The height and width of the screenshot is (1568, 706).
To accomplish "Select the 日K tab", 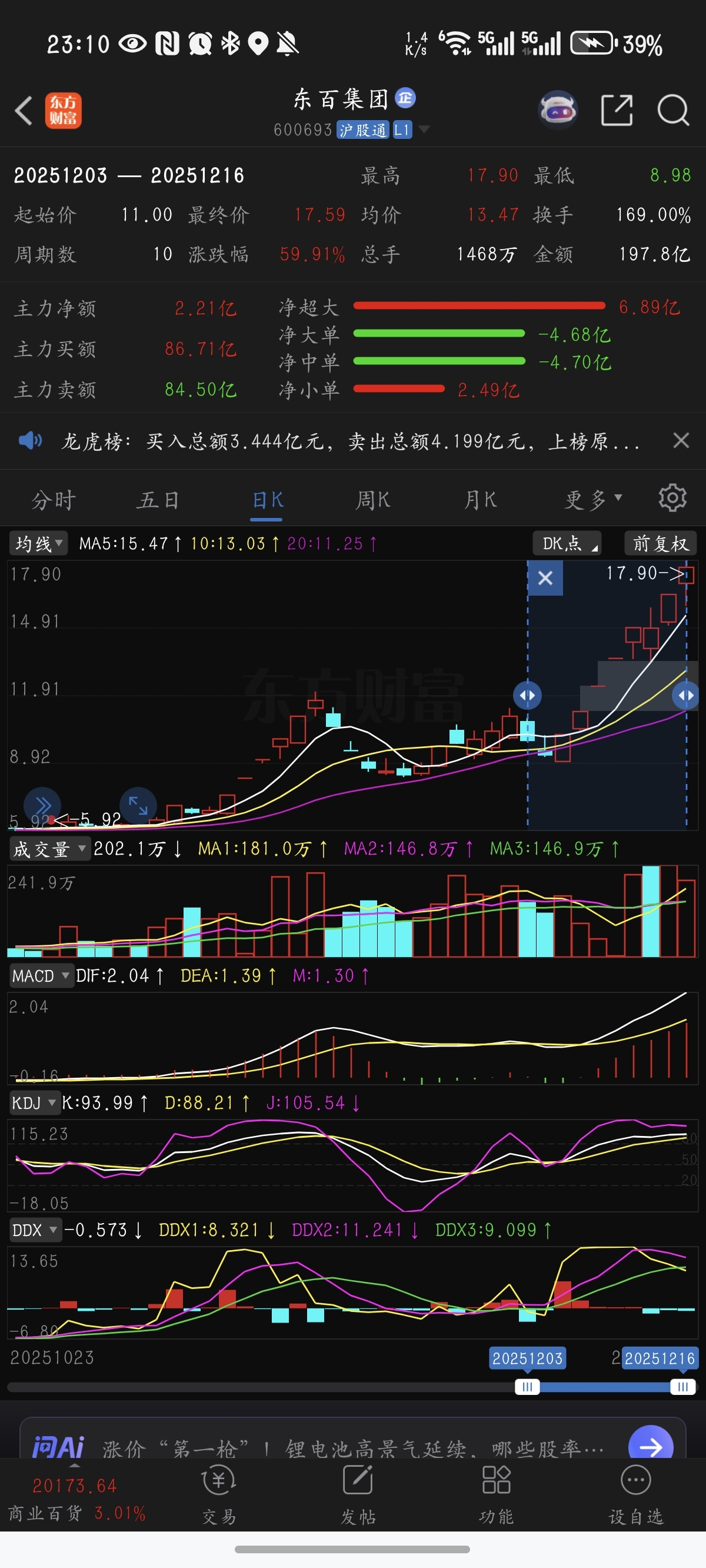I will tap(267, 500).
